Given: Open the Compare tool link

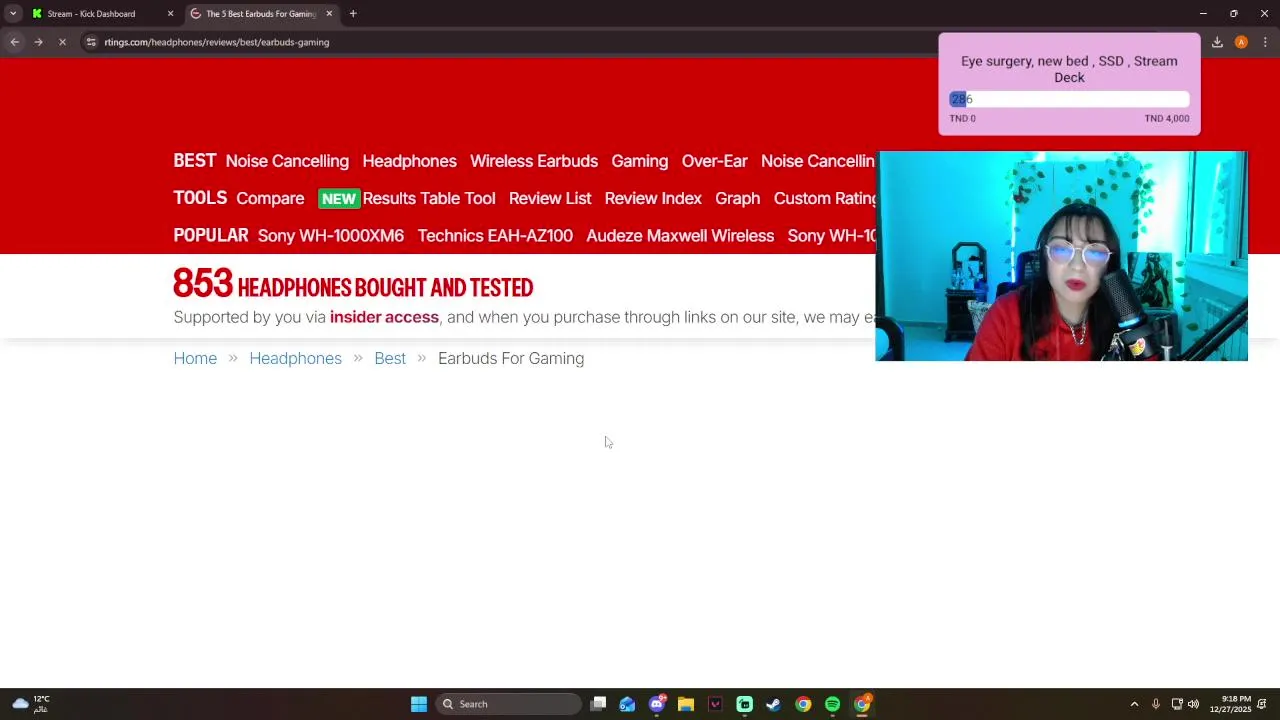Looking at the screenshot, I should coord(270,198).
